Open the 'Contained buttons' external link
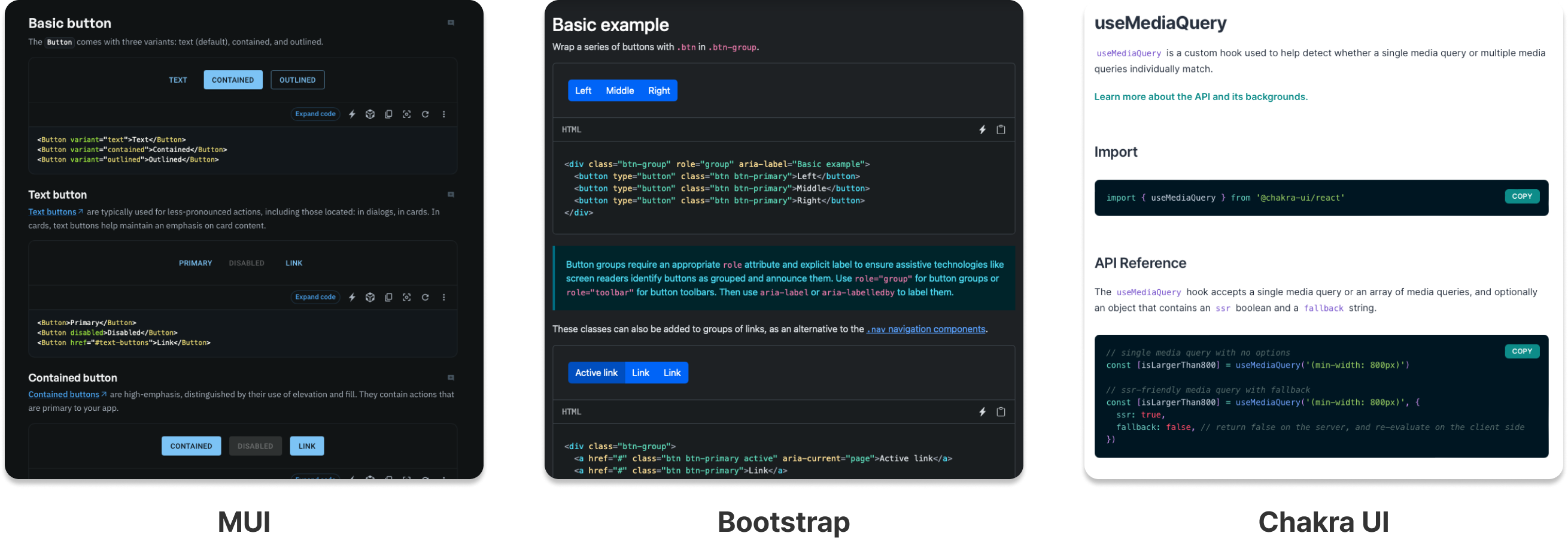Image resolution: width=1568 pixels, height=539 pixels. click(68, 395)
